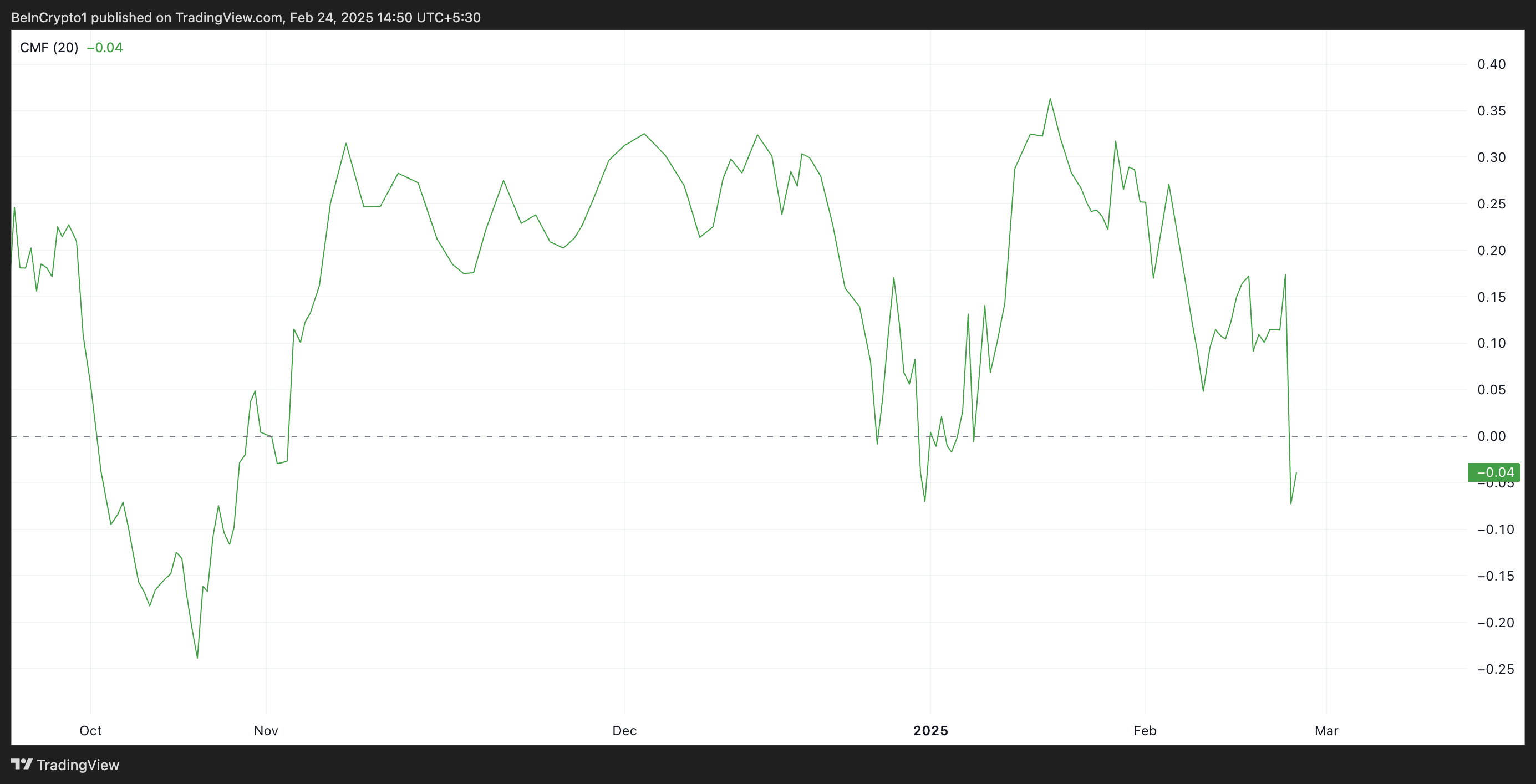This screenshot has width=1536, height=784.
Task: Click the 0.20 value on price scale
Action: click(1491, 251)
